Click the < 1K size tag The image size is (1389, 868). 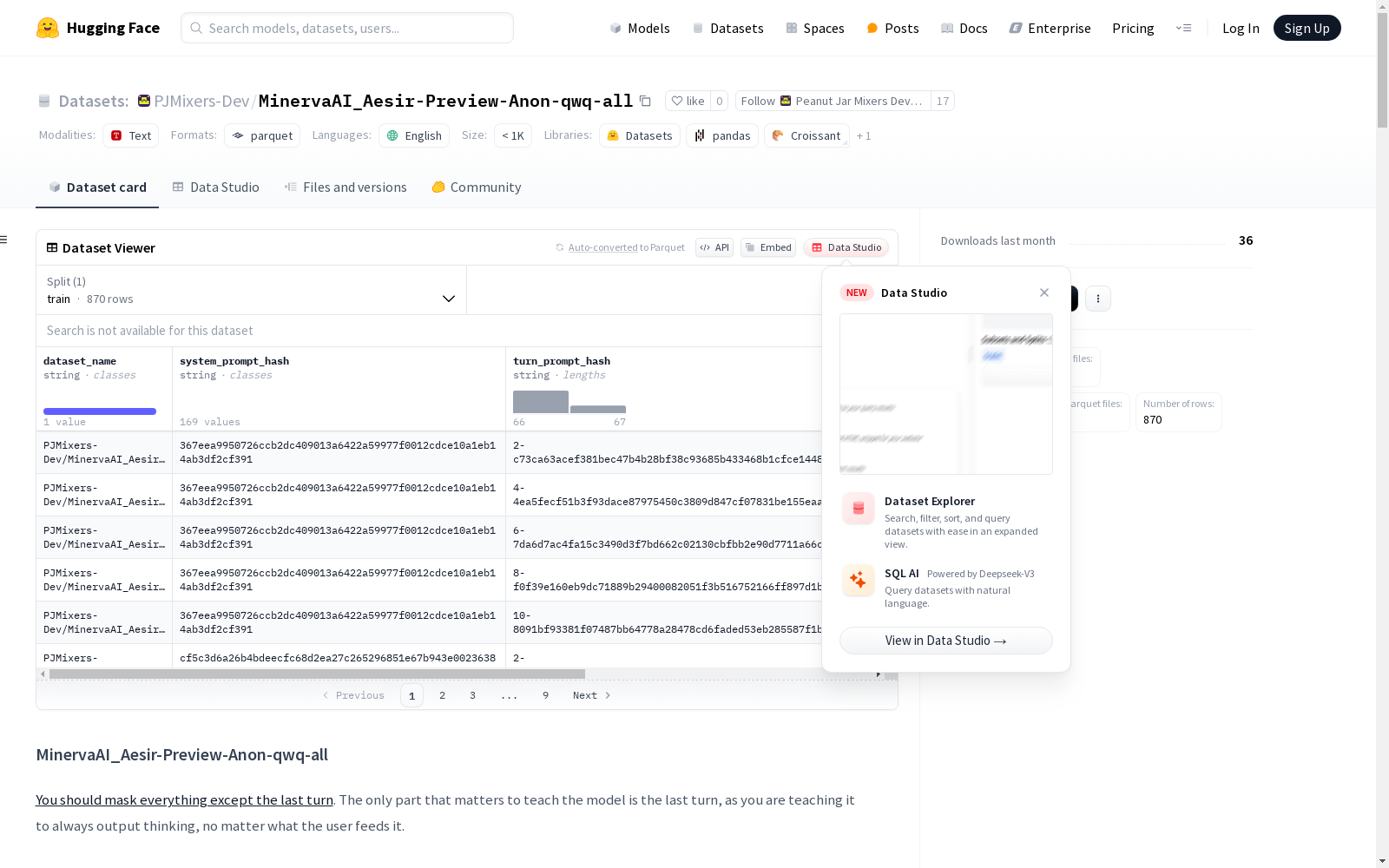coord(513,135)
